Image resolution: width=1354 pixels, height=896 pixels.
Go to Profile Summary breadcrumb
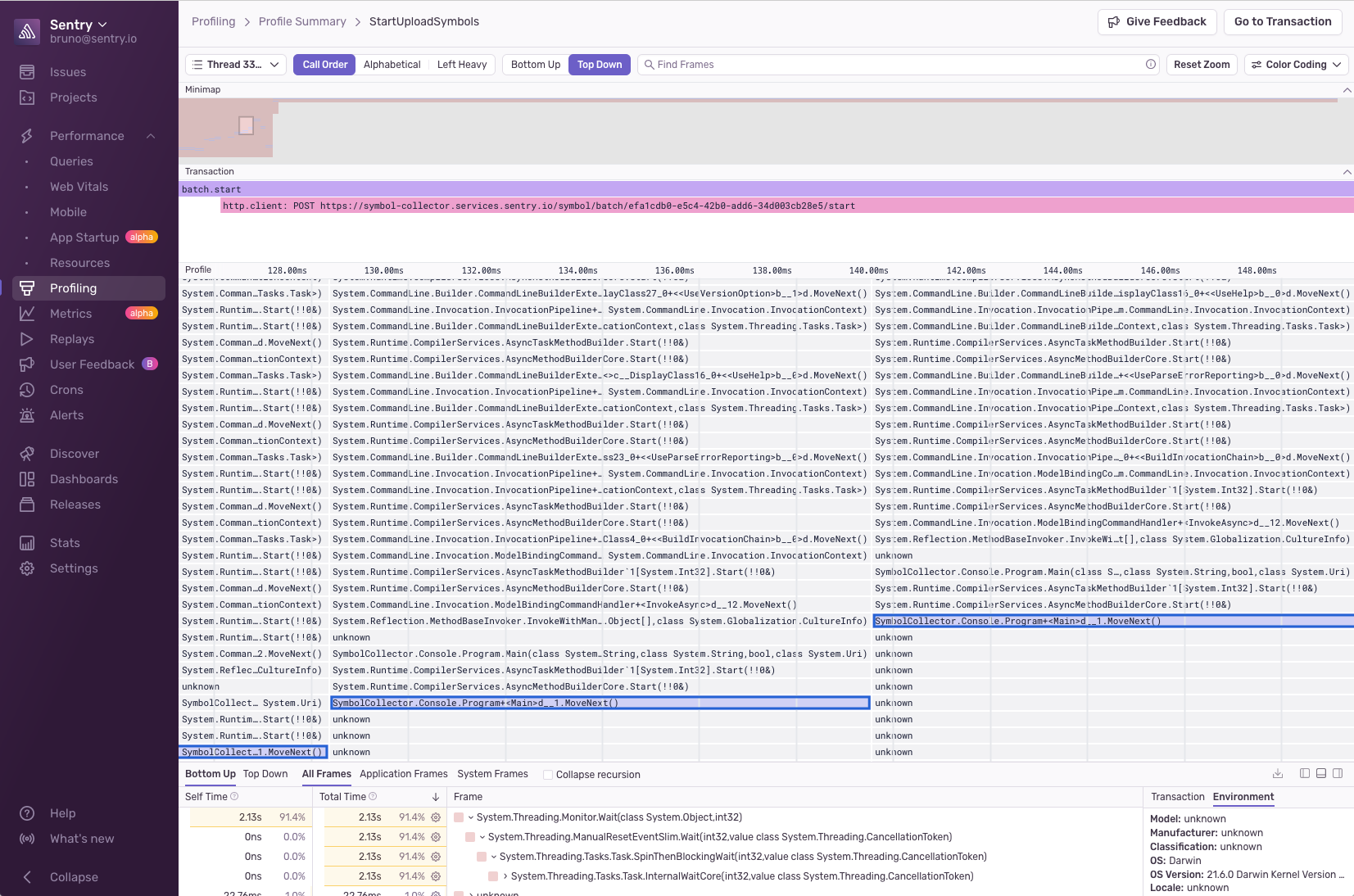tap(302, 21)
